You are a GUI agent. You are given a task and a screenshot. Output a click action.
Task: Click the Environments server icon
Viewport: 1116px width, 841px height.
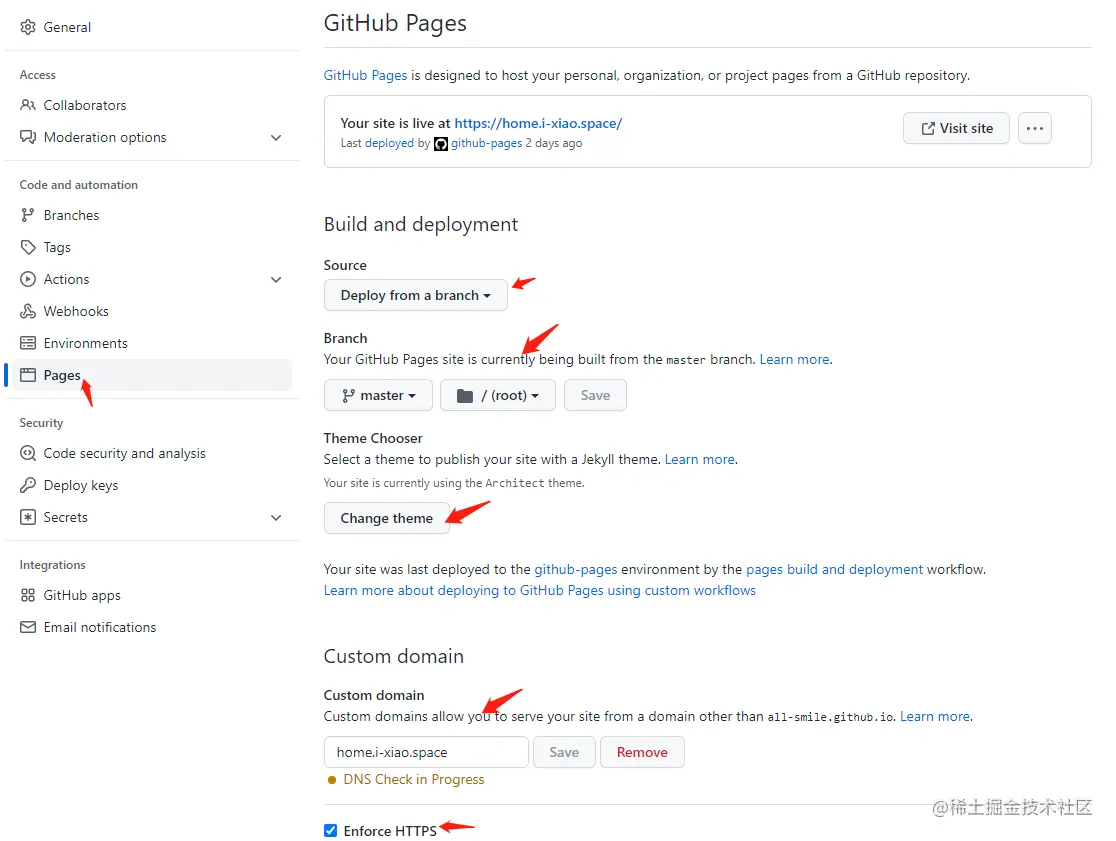pos(28,343)
